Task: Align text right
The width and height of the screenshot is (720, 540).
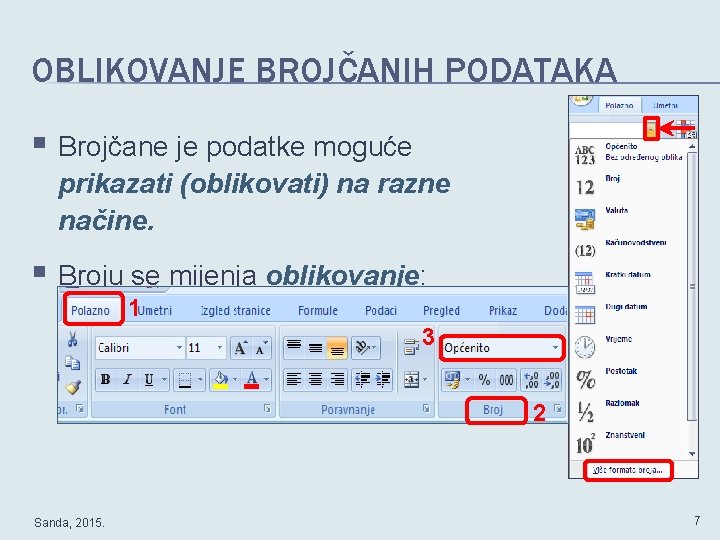Action: click(x=337, y=380)
